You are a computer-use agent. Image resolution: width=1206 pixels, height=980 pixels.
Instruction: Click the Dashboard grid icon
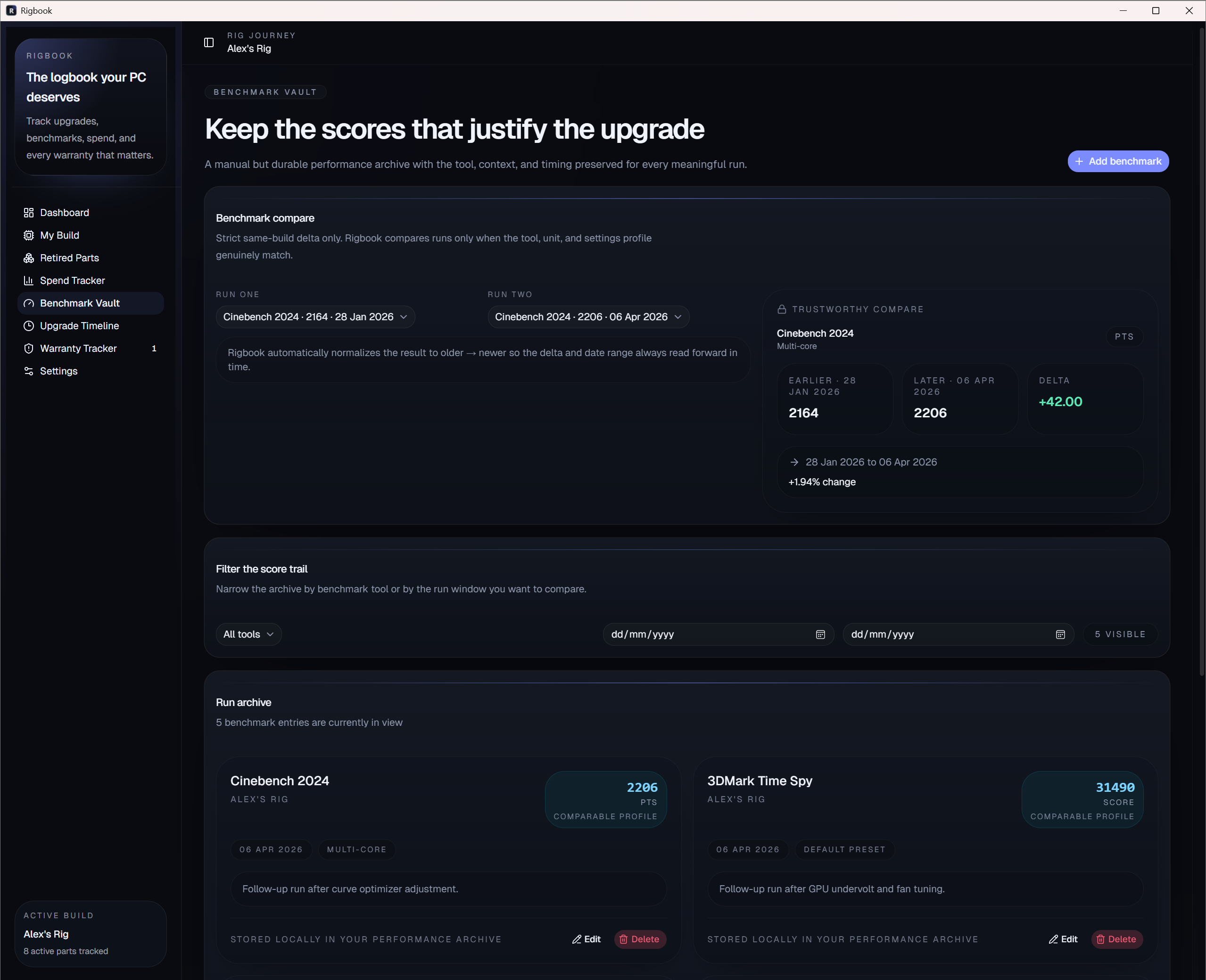[x=29, y=213]
